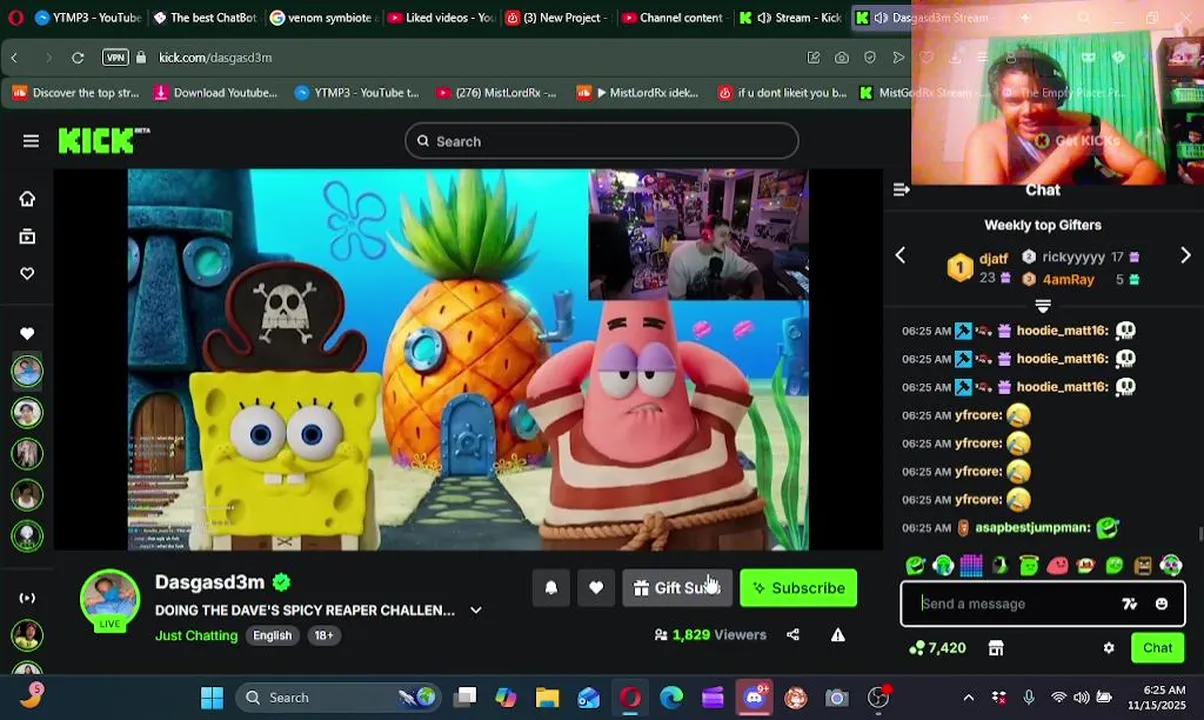Click the Dasgasd3m channel name
The image size is (1204, 720).
209,582
